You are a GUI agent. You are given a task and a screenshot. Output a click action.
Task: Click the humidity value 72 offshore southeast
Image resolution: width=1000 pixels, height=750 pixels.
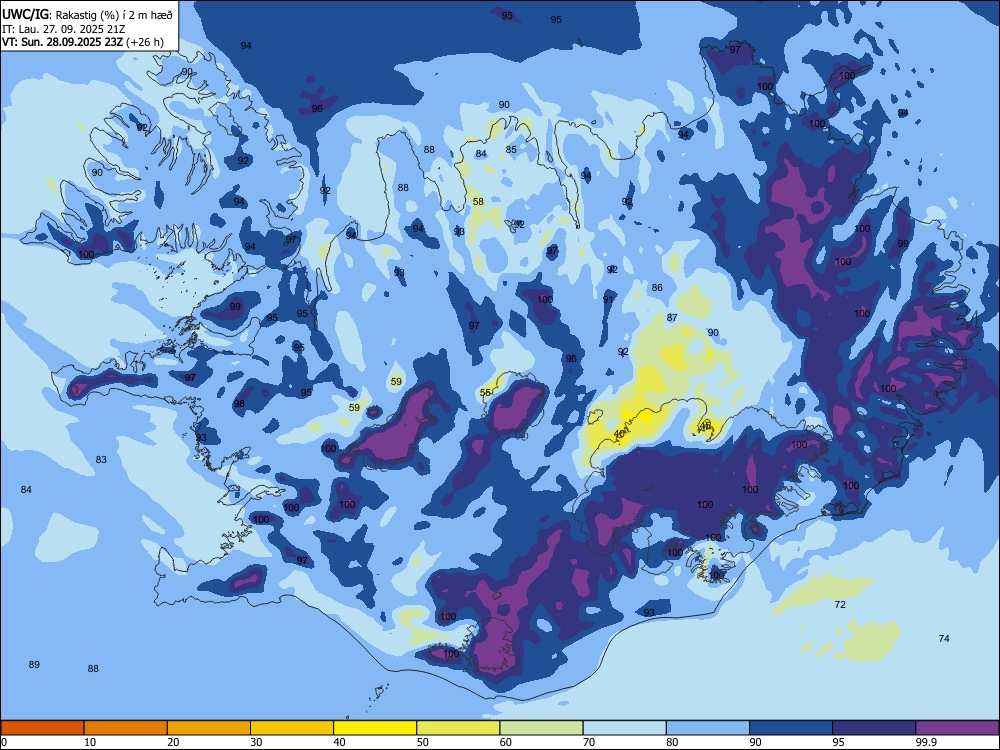[840, 605]
